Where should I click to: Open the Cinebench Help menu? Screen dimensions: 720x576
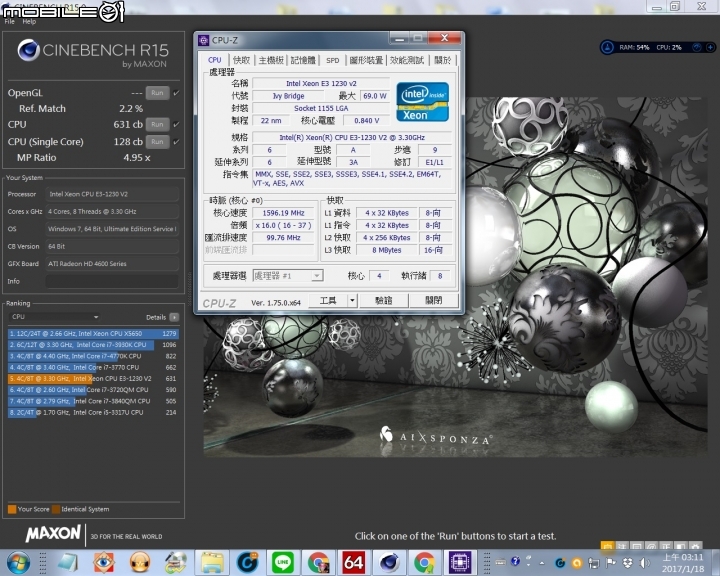click(x=29, y=22)
